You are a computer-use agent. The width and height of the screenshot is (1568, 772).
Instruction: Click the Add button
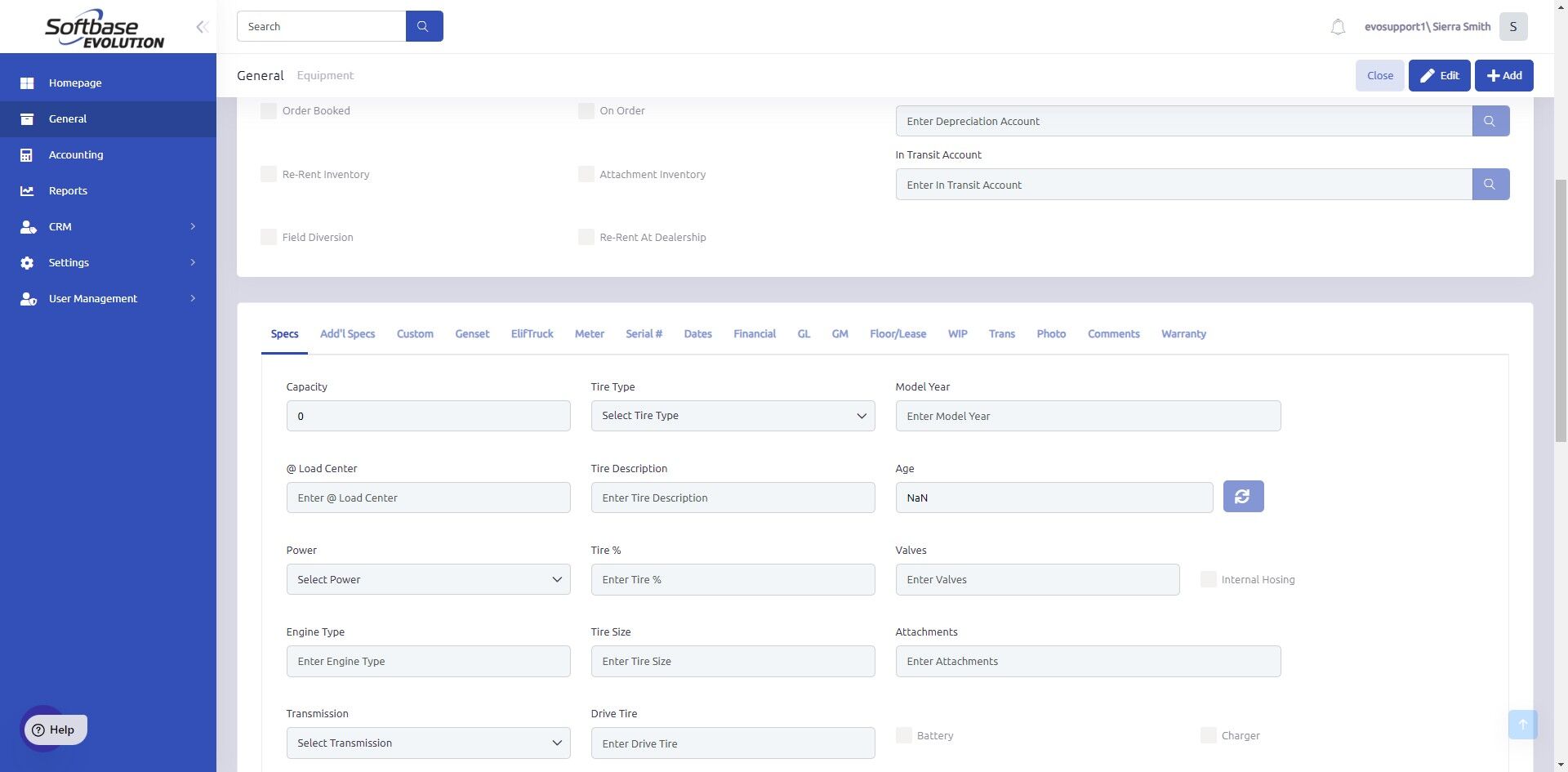click(1503, 75)
